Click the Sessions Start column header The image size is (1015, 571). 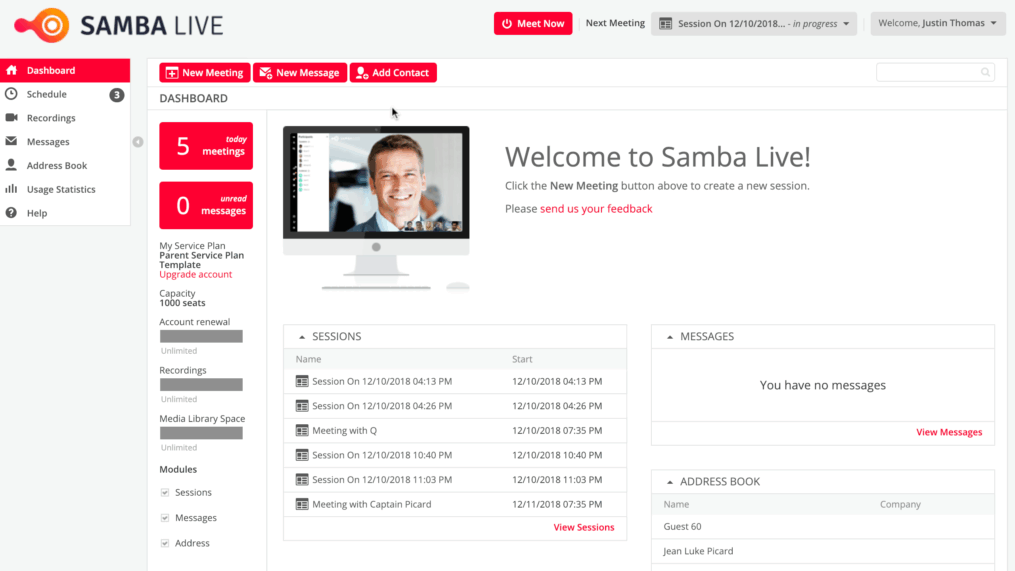click(522, 359)
